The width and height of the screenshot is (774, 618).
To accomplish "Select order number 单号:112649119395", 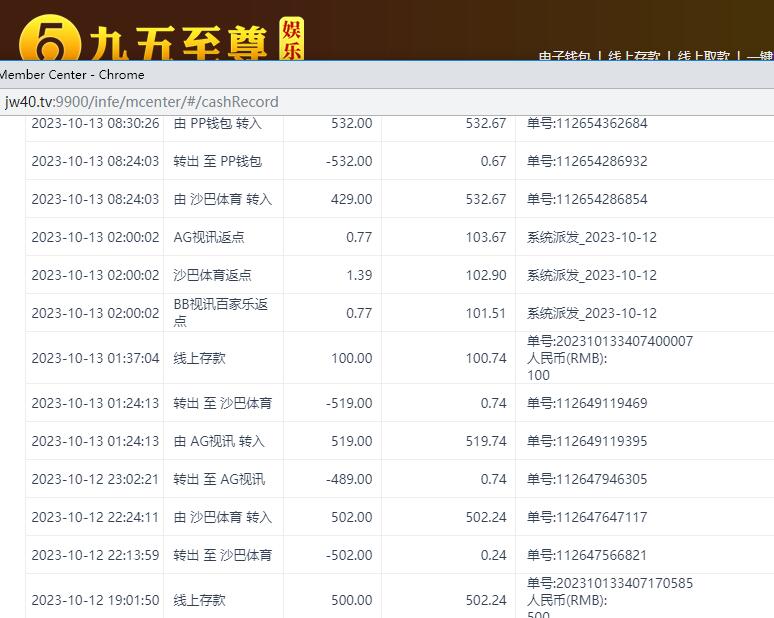I will coord(587,441).
